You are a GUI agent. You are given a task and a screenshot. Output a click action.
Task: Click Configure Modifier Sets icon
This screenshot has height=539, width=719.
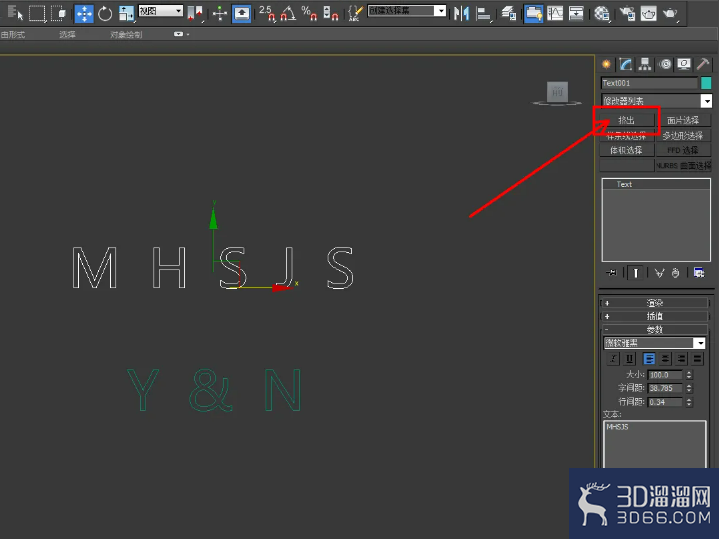point(699,273)
